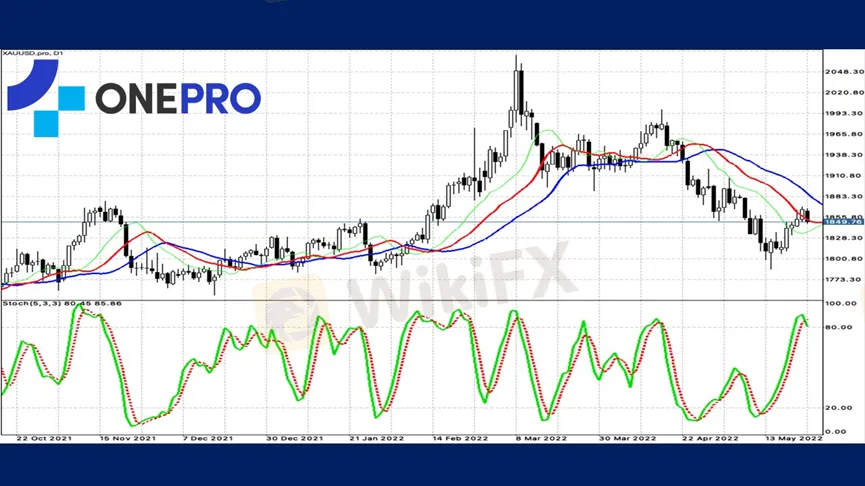Select the 13 May 2022 date label
Screen dimensions: 865x486
[x=796, y=438]
